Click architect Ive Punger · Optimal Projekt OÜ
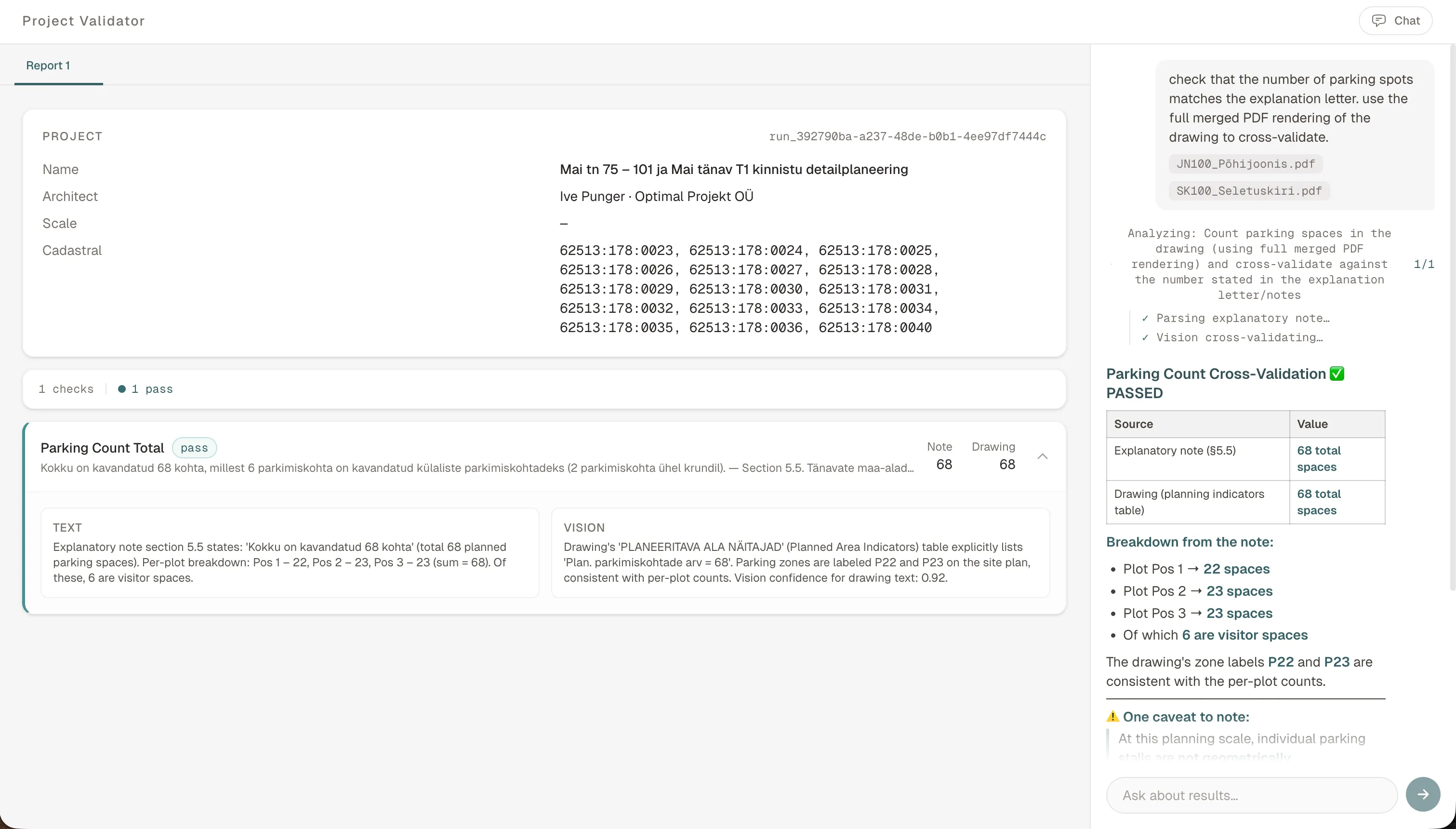 pos(656,197)
